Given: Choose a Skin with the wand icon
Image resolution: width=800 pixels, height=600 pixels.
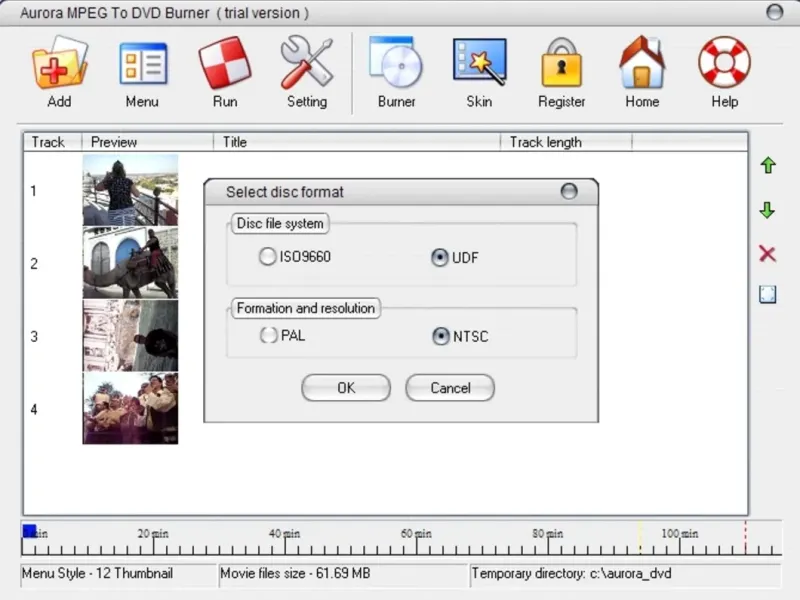Looking at the screenshot, I should (x=480, y=62).
